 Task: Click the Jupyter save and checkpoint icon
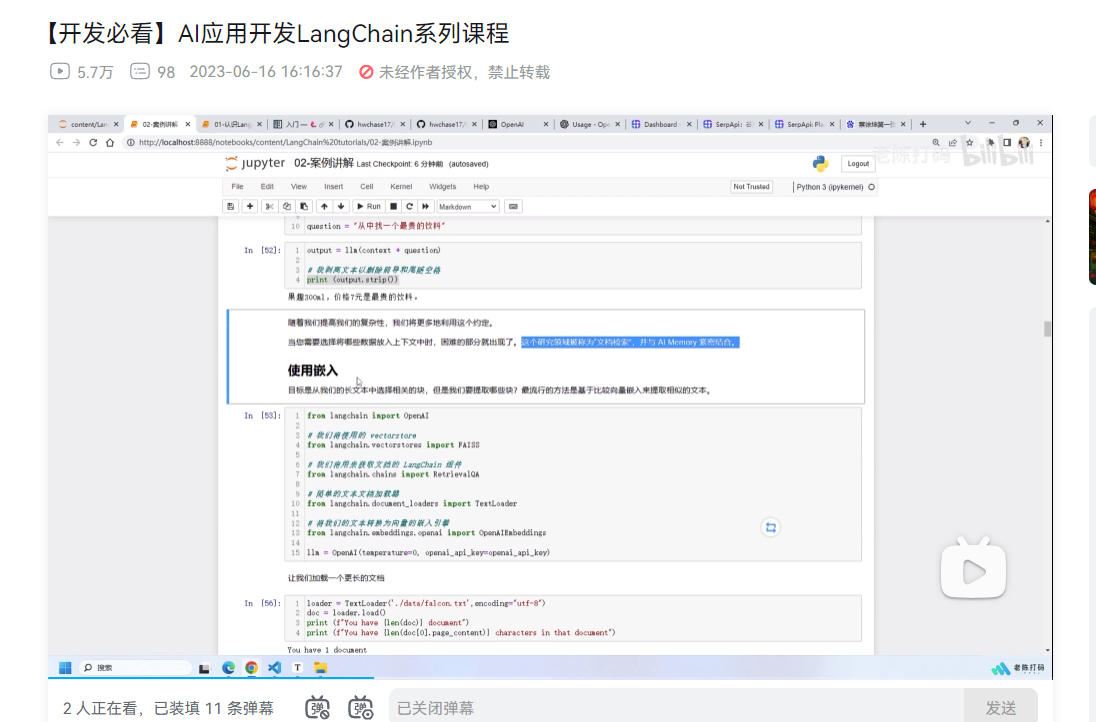[230, 207]
